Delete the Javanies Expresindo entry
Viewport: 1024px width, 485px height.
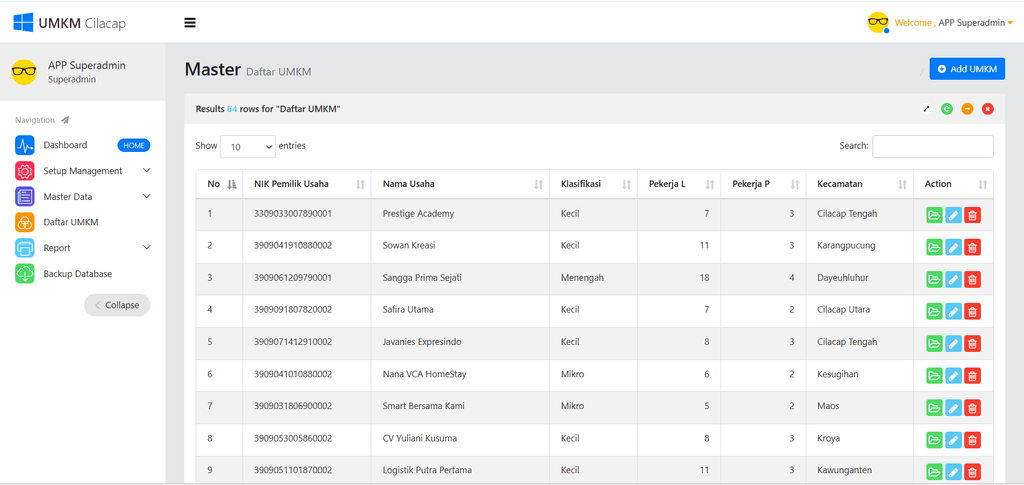(972, 343)
